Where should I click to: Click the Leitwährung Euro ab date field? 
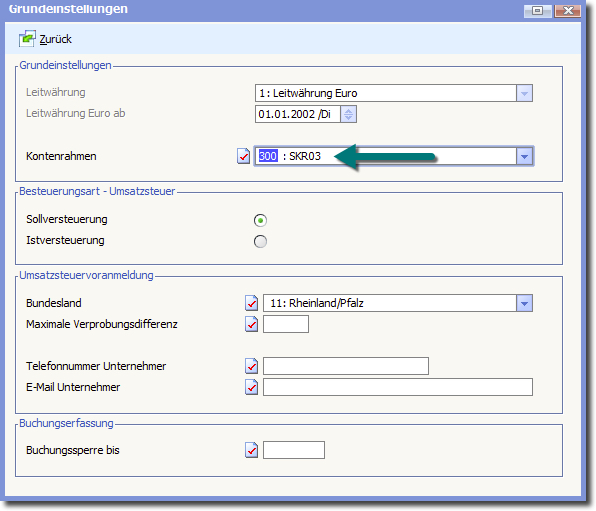click(x=298, y=114)
